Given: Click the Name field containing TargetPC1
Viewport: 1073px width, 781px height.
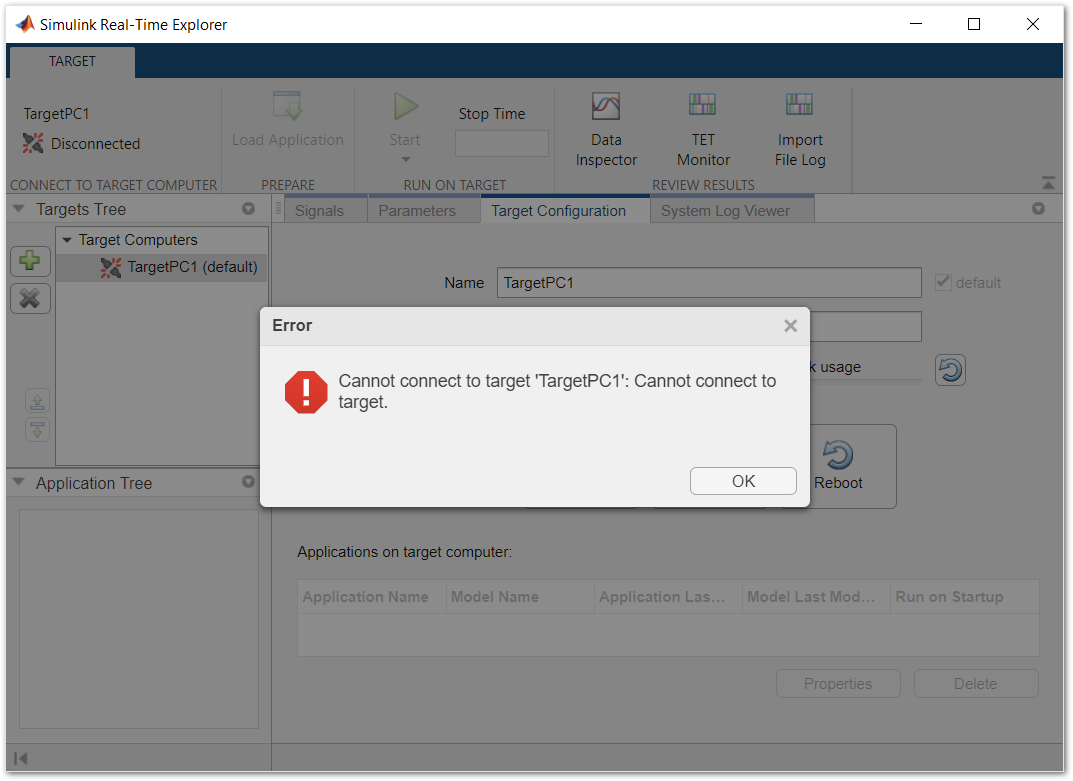Looking at the screenshot, I should 709,283.
